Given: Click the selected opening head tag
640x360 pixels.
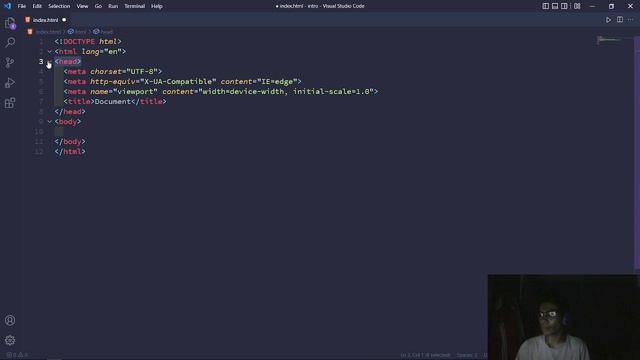Looking at the screenshot, I should (x=68, y=62).
